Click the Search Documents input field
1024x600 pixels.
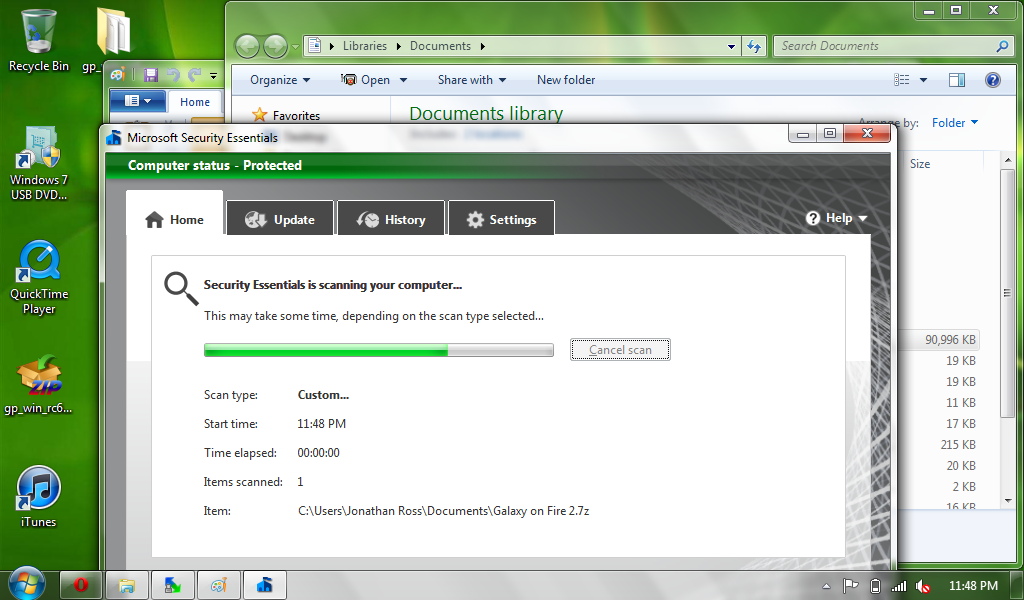point(884,46)
